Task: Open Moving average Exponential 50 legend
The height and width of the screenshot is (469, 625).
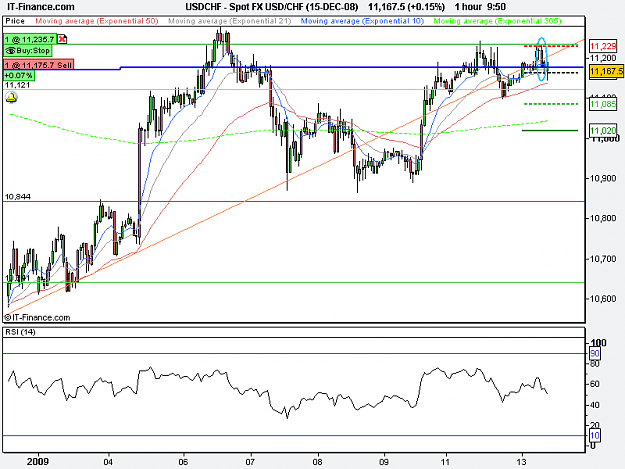Action: (97, 21)
